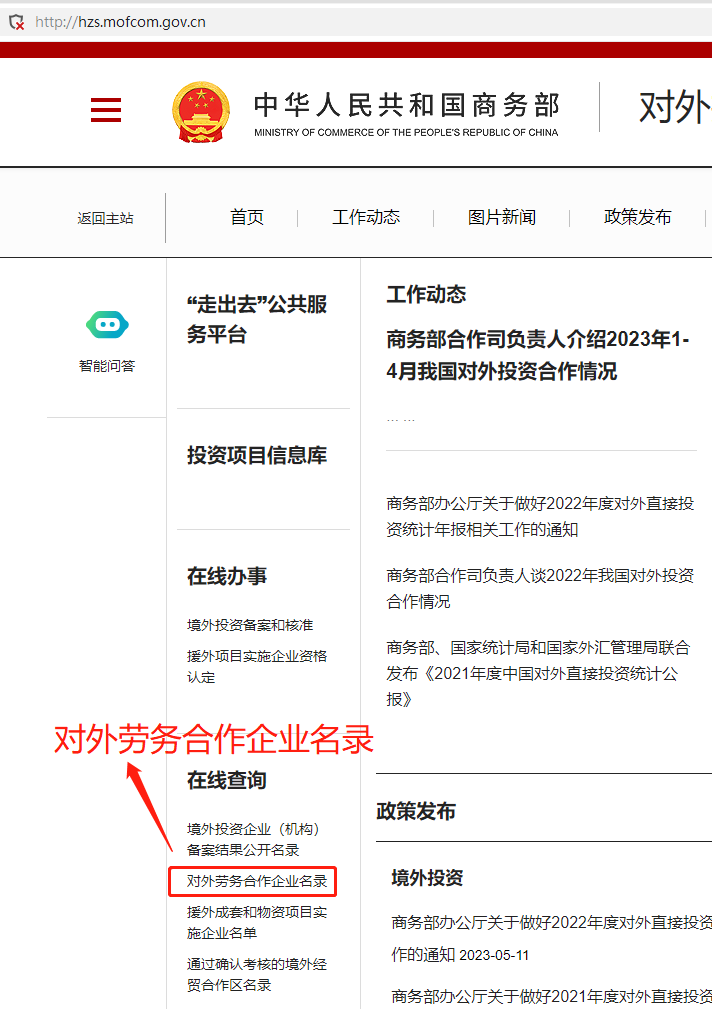This screenshot has height=1009, width=712.
Task: Open the red hamburger menu icon
Action: [x=105, y=110]
